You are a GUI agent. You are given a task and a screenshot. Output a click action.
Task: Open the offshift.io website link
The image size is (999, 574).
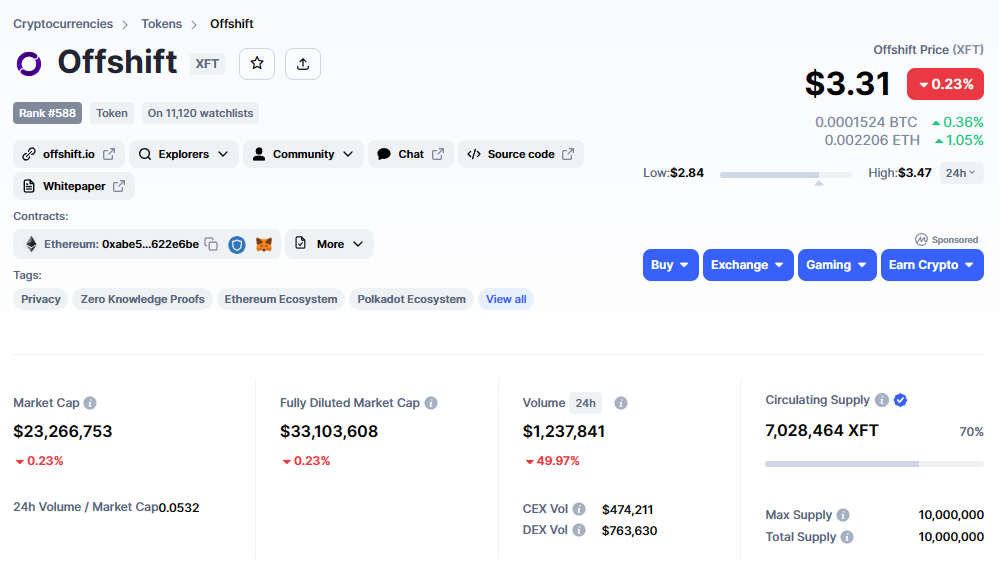[69, 154]
